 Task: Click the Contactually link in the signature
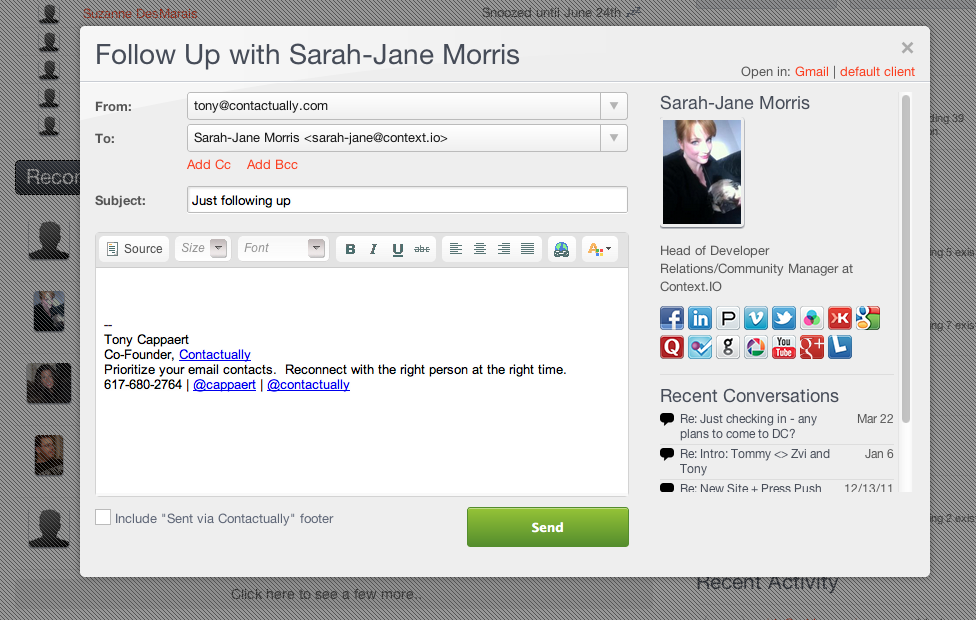pyautogui.click(x=215, y=354)
